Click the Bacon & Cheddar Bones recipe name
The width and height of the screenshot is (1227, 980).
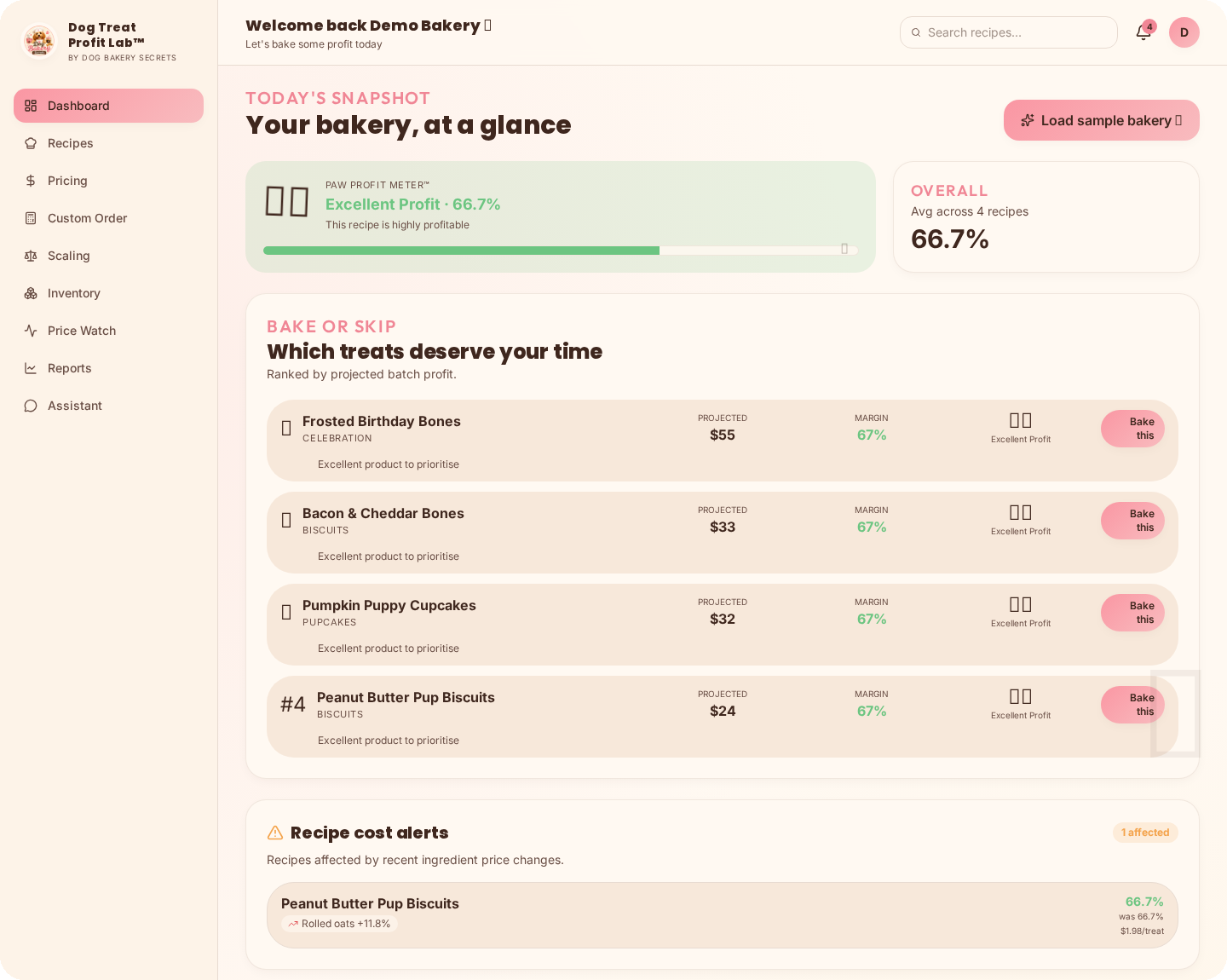[383, 513]
